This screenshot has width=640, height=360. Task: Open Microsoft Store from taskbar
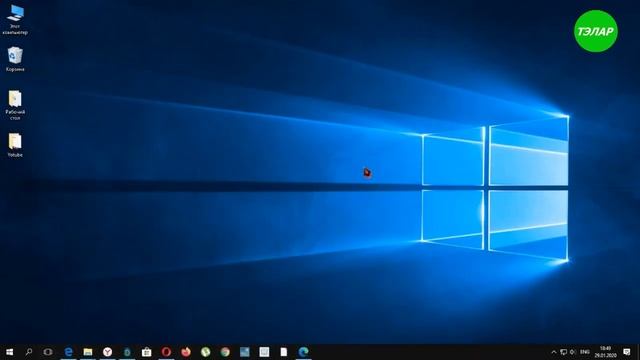pyautogui.click(x=147, y=352)
